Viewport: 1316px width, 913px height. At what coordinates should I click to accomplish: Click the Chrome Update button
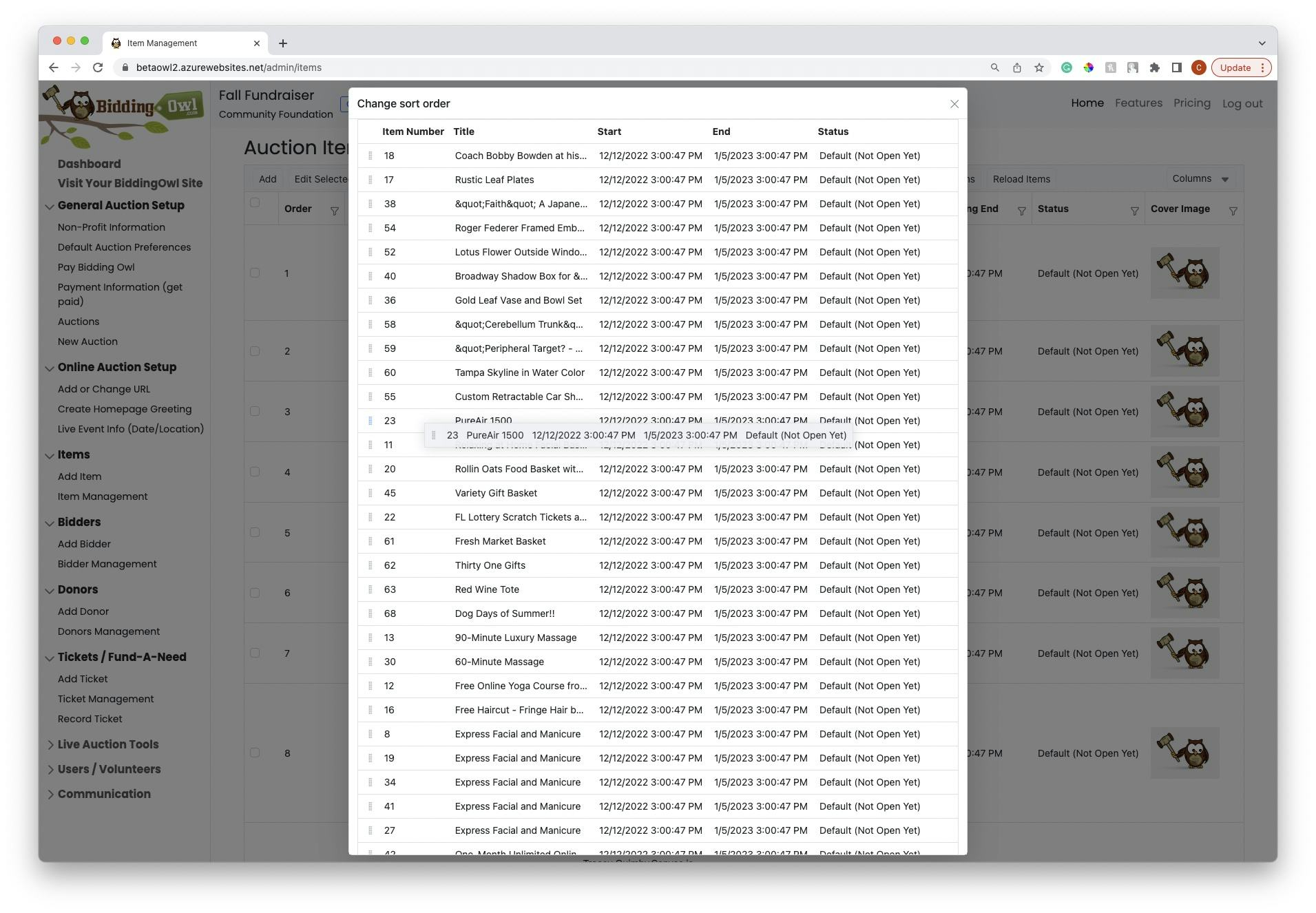(1241, 67)
